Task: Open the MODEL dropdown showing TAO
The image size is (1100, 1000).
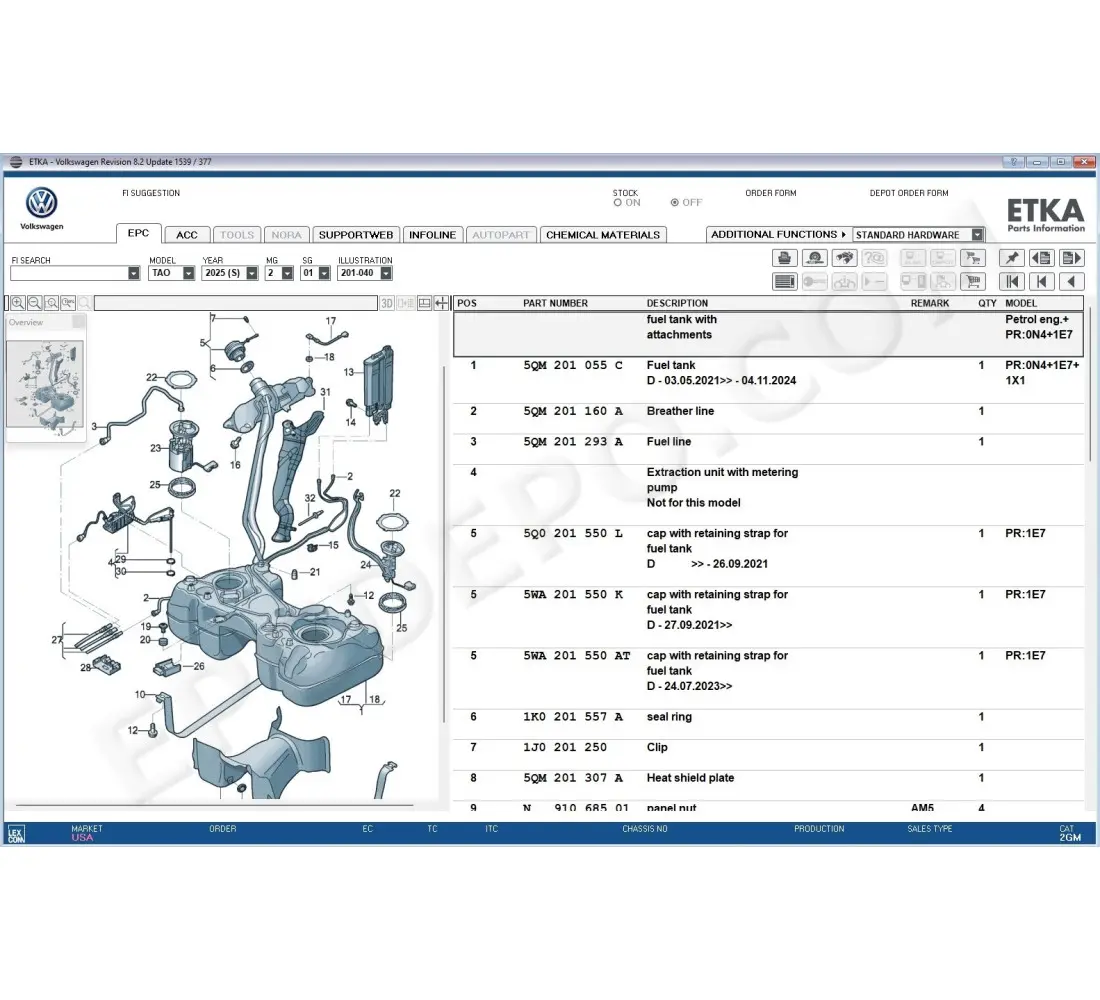Action: point(189,273)
